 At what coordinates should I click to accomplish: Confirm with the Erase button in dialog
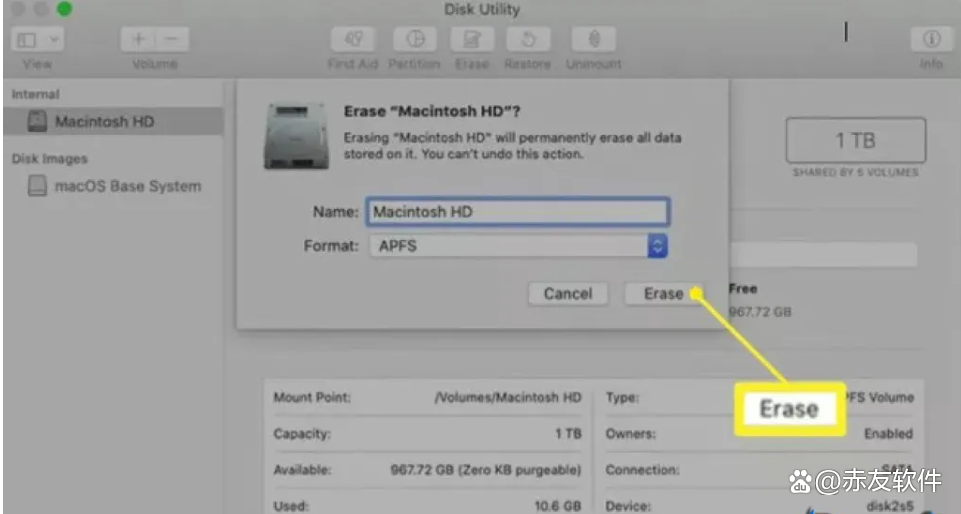(x=662, y=294)
